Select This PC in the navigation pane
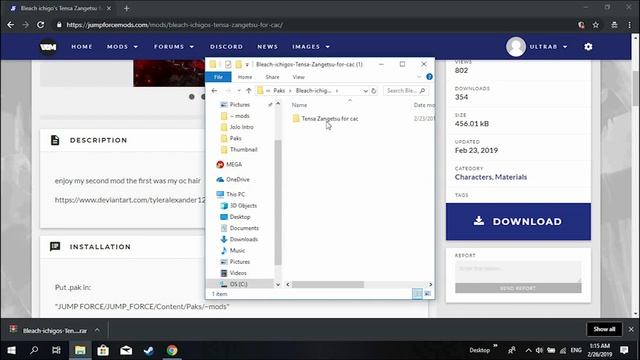The image size is (640, 360). click(x=235, y=194)
